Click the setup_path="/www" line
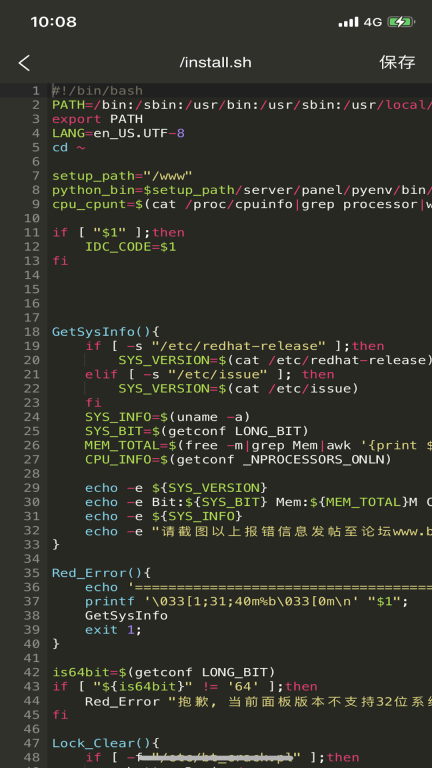 [122, 176]
